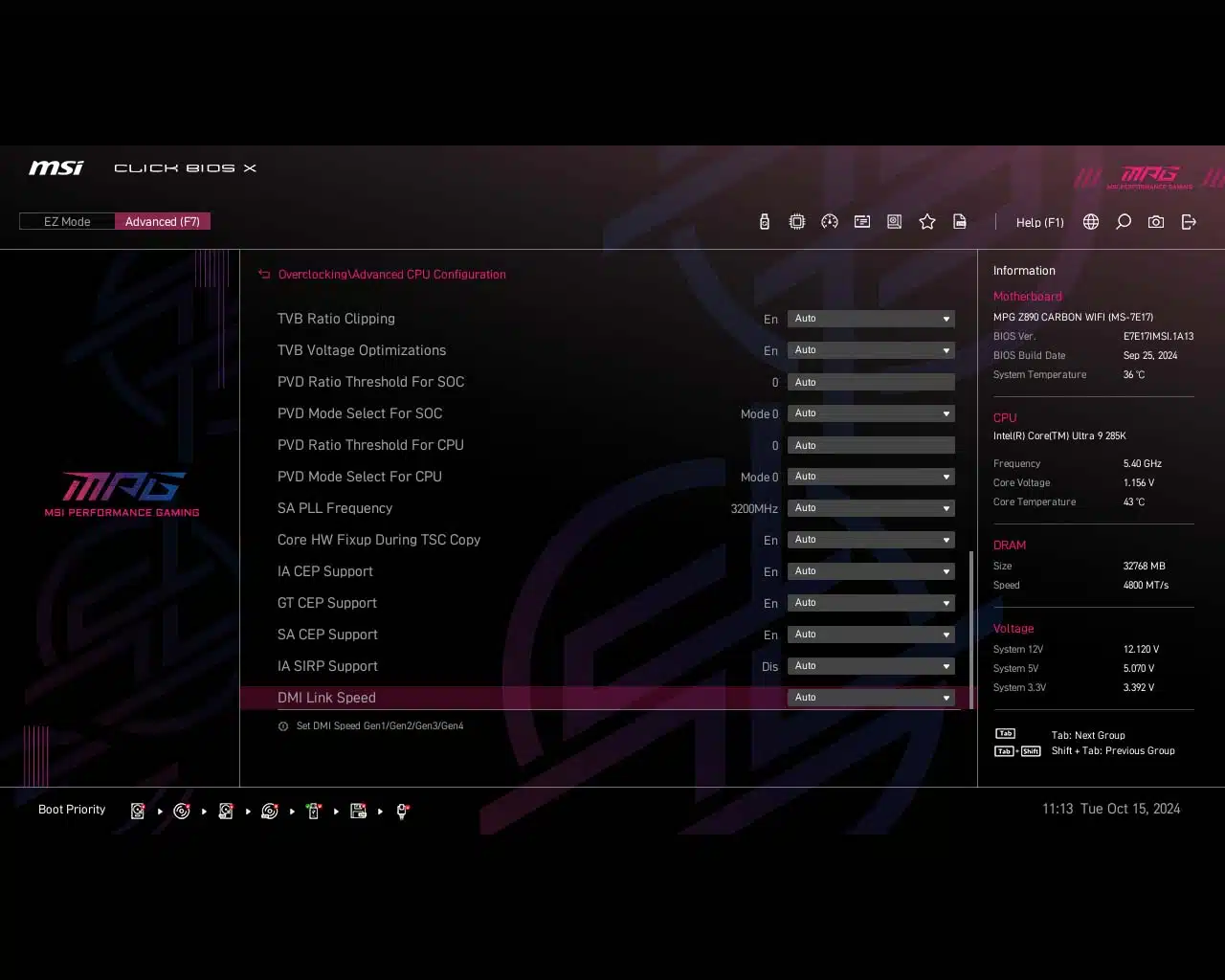Click the 3200MHz current value text

click(754, 509)
